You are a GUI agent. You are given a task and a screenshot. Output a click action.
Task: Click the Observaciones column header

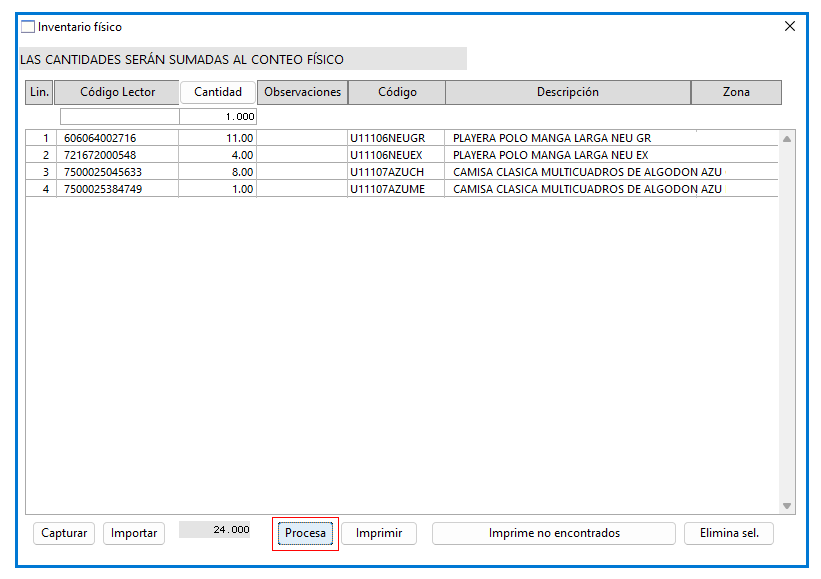coord(302,92)
